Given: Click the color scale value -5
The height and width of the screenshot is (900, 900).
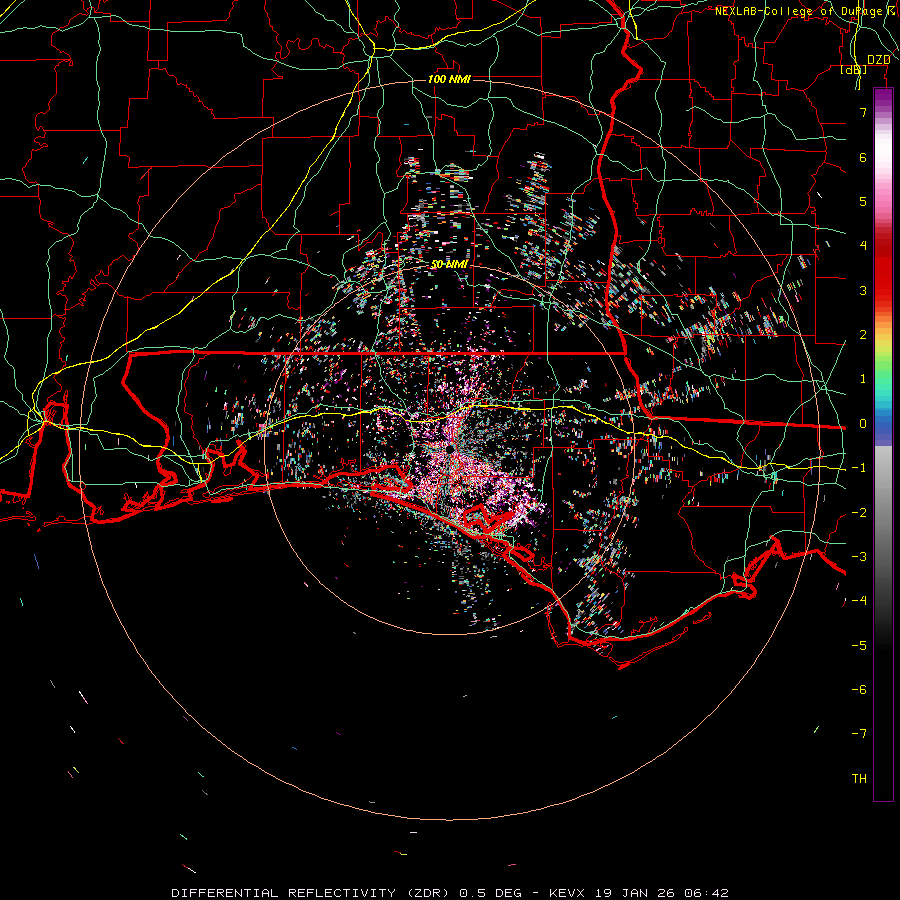Looking at the screenshot, I should [859, 646].
